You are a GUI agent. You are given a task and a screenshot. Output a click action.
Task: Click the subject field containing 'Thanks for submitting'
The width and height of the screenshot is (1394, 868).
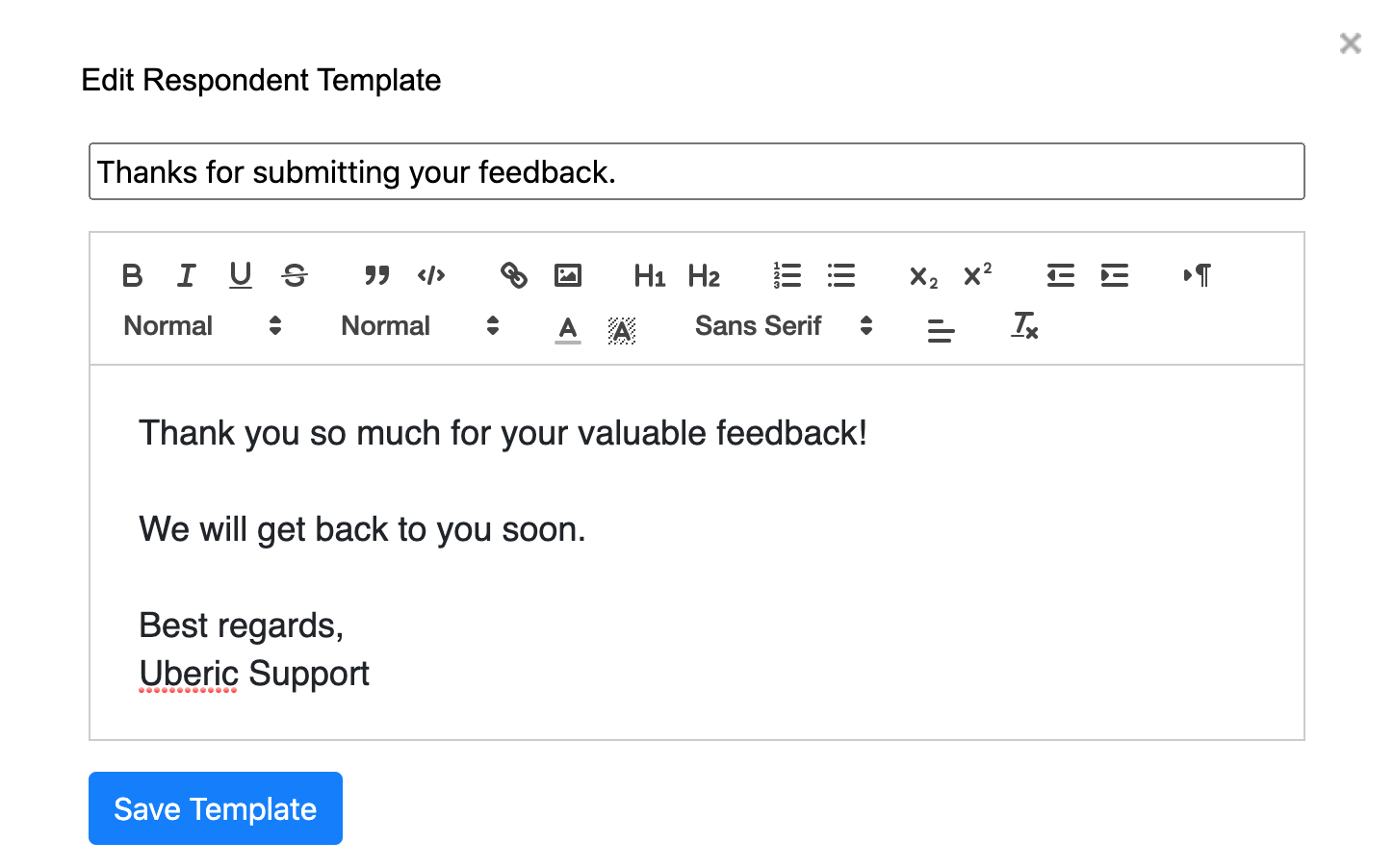click(697, 171)
